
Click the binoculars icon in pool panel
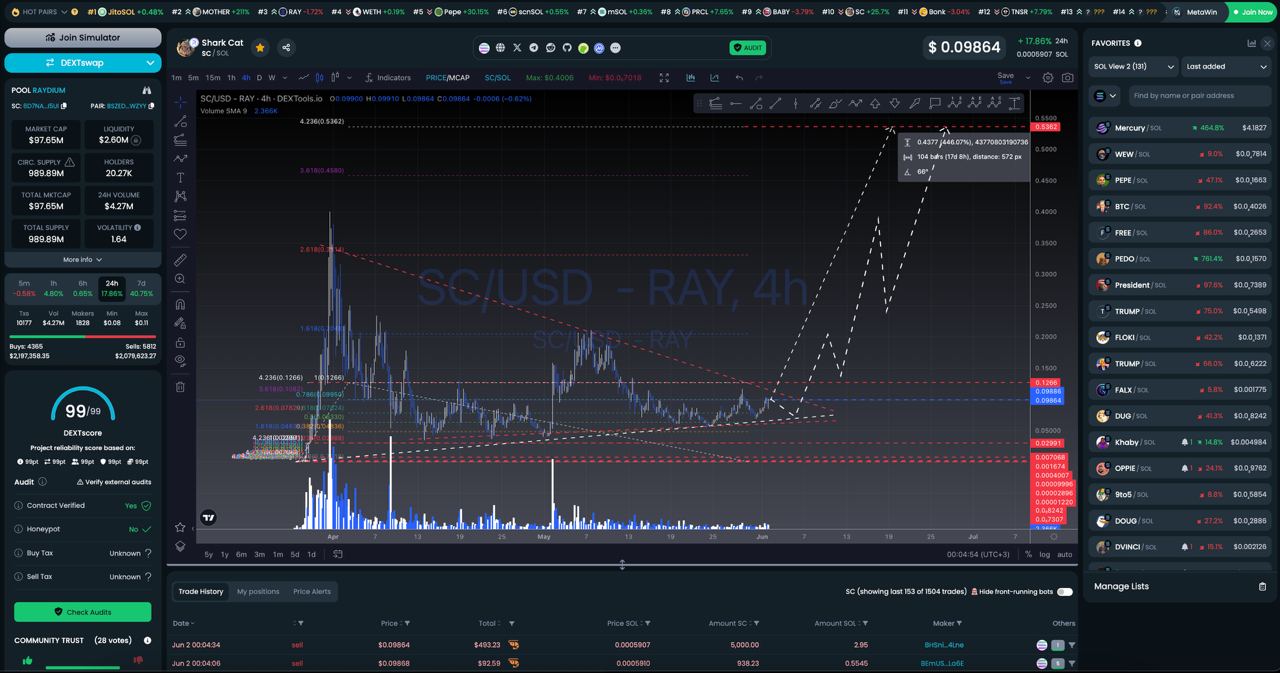coord(147,90)
